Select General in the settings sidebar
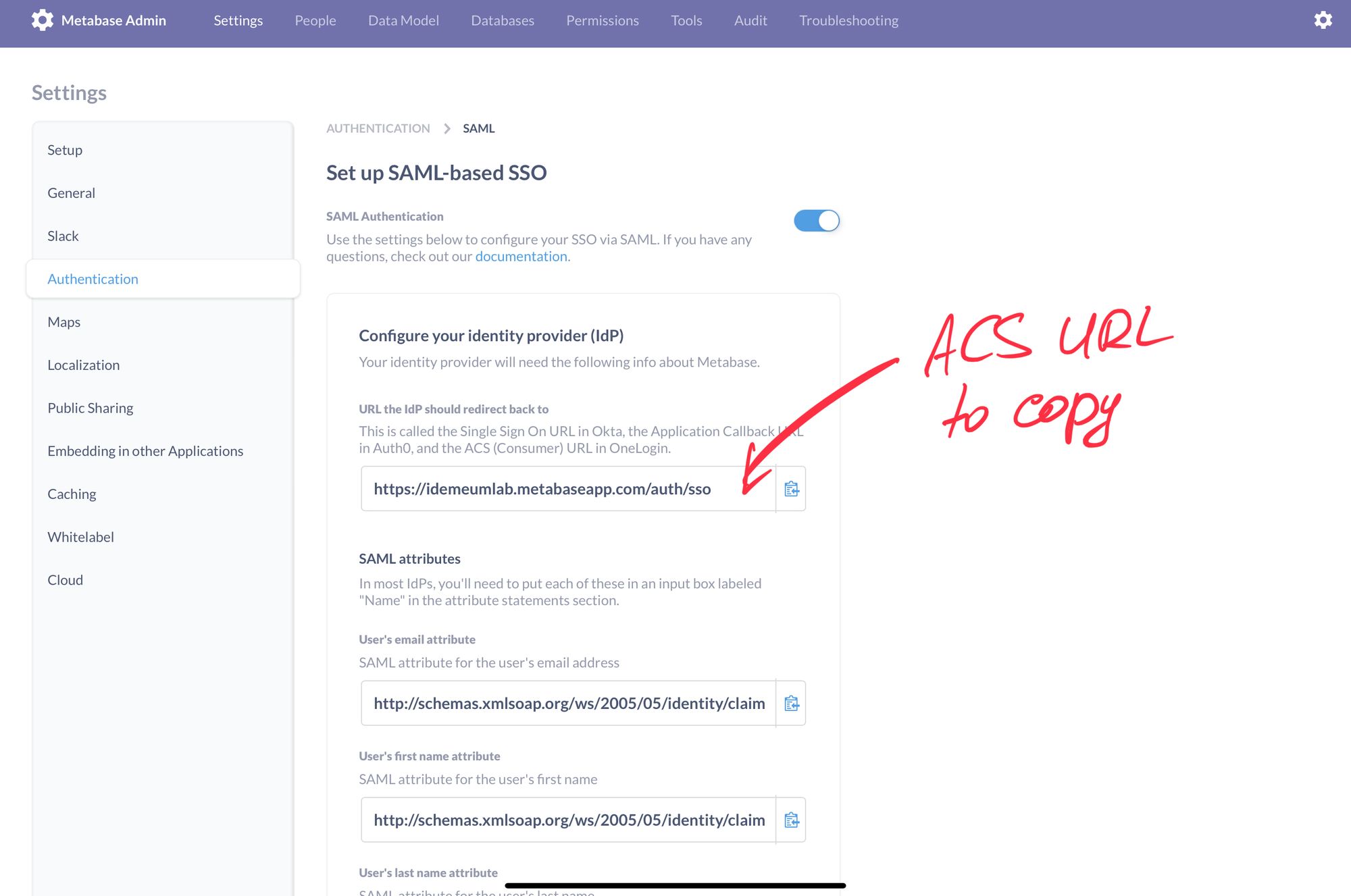1351x896 pixels. [163, 193]
